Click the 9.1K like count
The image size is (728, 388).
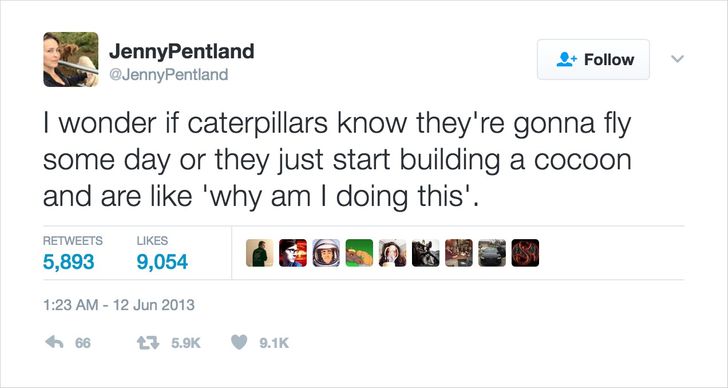(274, 343)
